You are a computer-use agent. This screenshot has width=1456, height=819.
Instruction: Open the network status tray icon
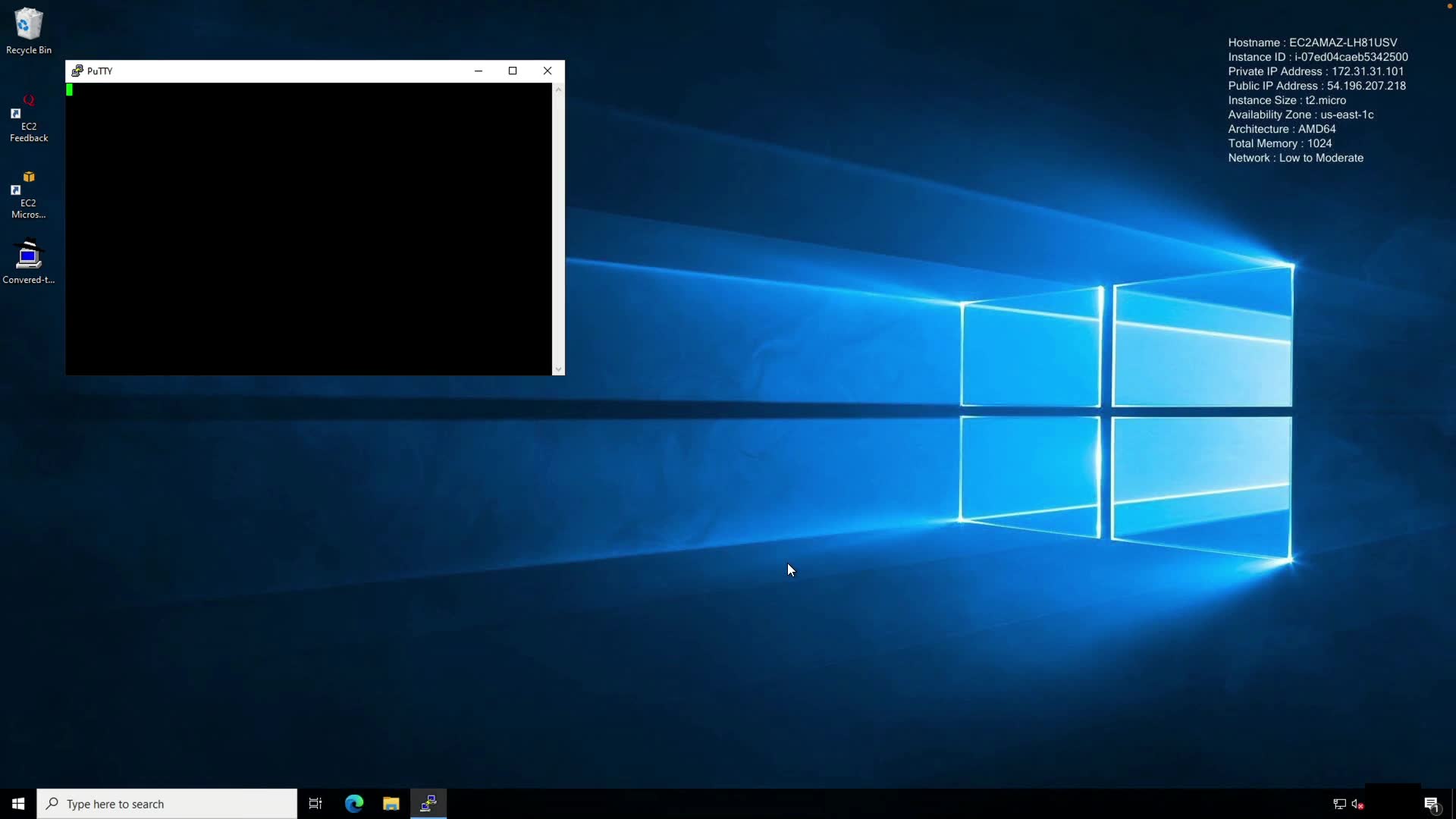coord(1339,804)
